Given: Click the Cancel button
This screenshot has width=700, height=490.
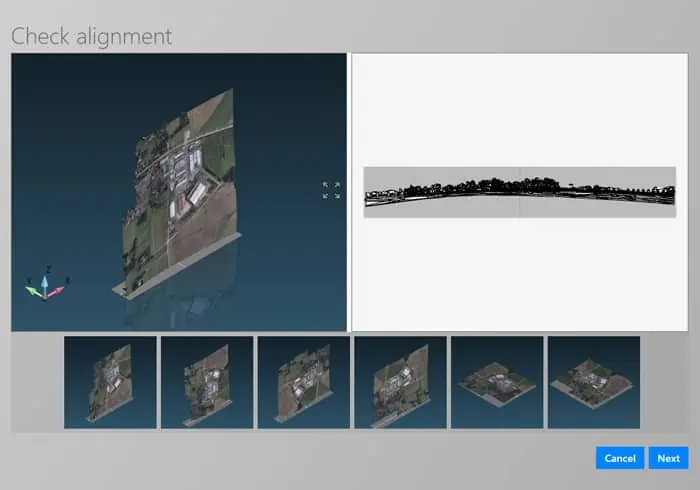Looking at the screenshot, I should 620,458.
